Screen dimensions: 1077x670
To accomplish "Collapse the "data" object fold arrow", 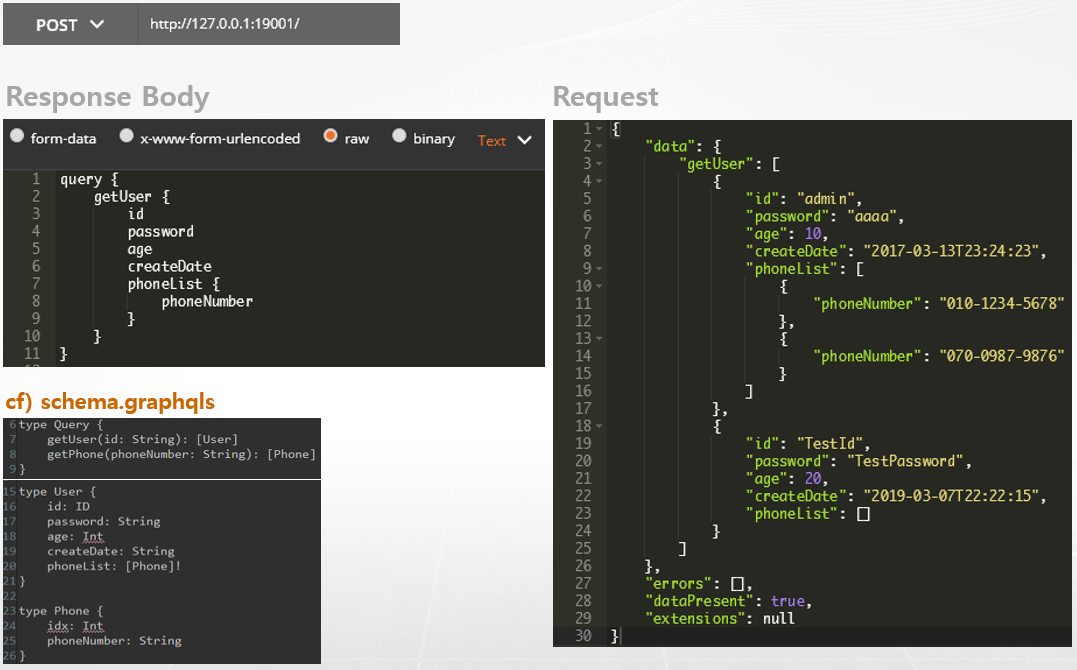I will click(x=599, y=146).
